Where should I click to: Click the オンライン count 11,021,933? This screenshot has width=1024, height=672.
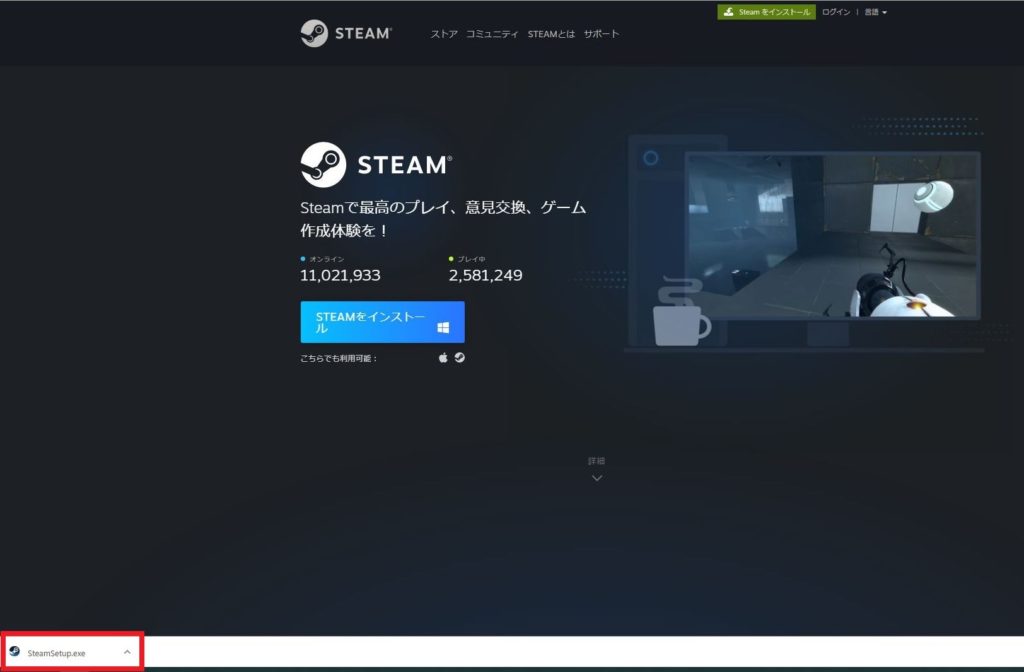pyautogui.click(x=340, y=276)
